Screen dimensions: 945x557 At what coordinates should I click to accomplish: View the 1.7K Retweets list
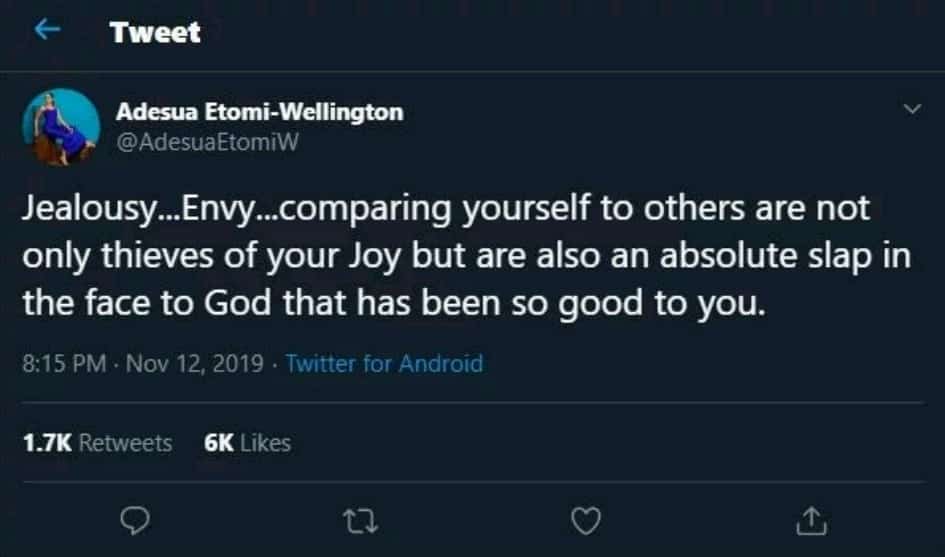pos(98,442)
